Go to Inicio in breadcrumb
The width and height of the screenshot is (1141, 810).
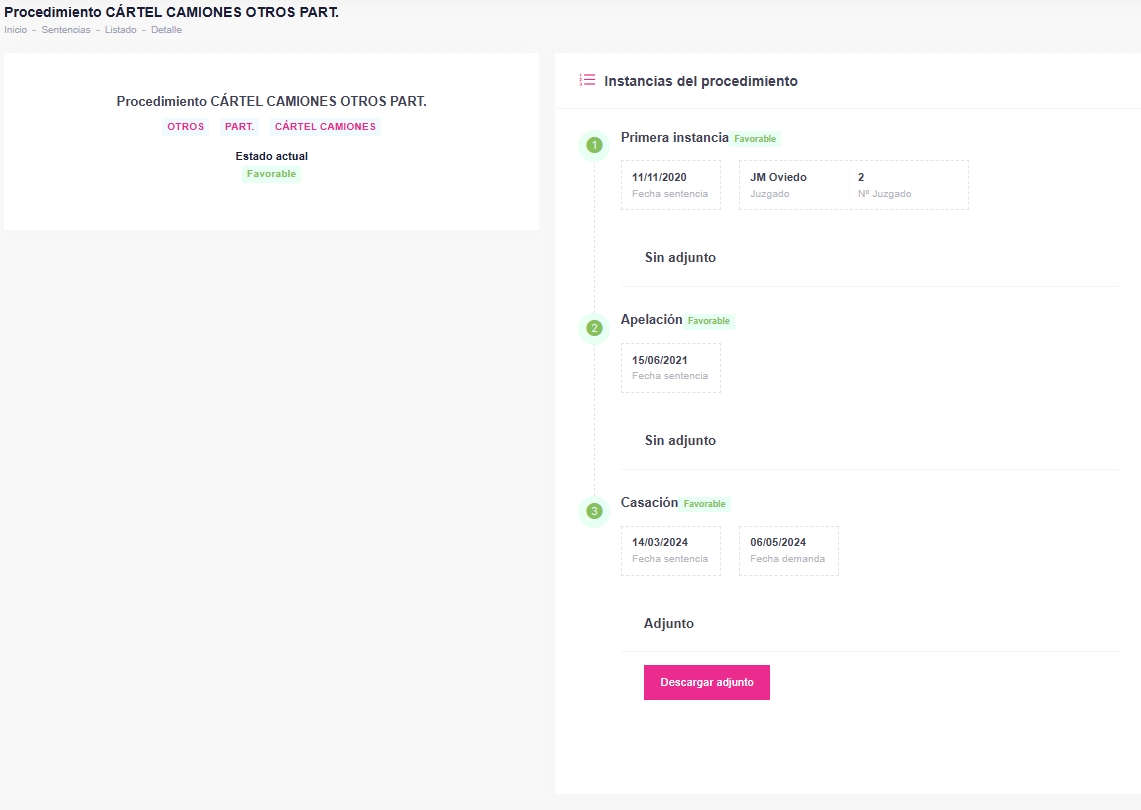[16, 30]
